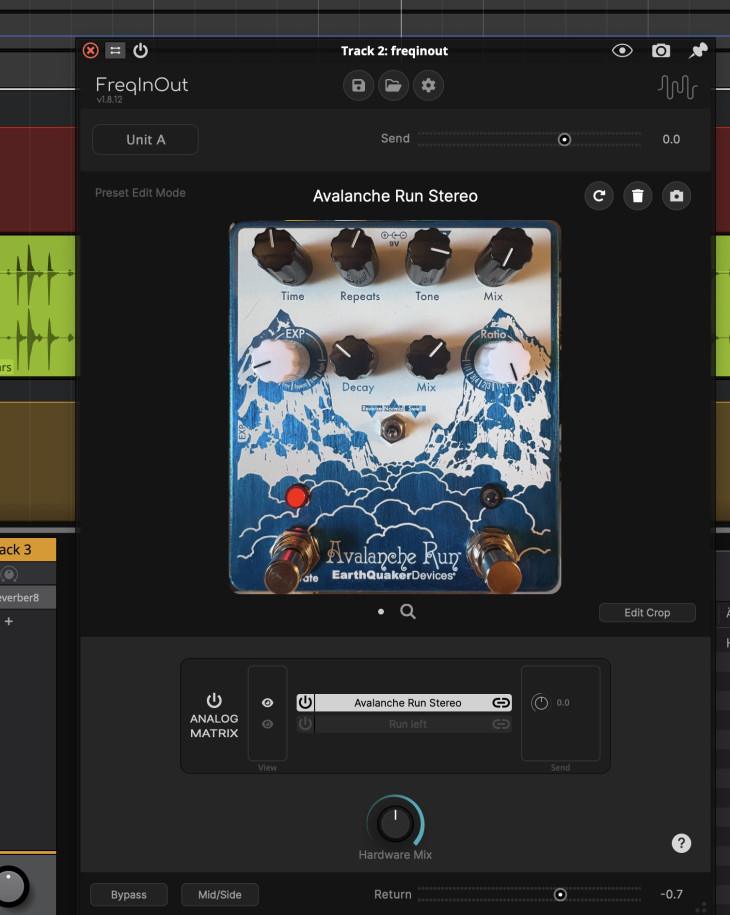This screenshot has width=730, height=915.
Task: Click Avalanche Run Stereo preset title
Action: (x=395, y=196)
